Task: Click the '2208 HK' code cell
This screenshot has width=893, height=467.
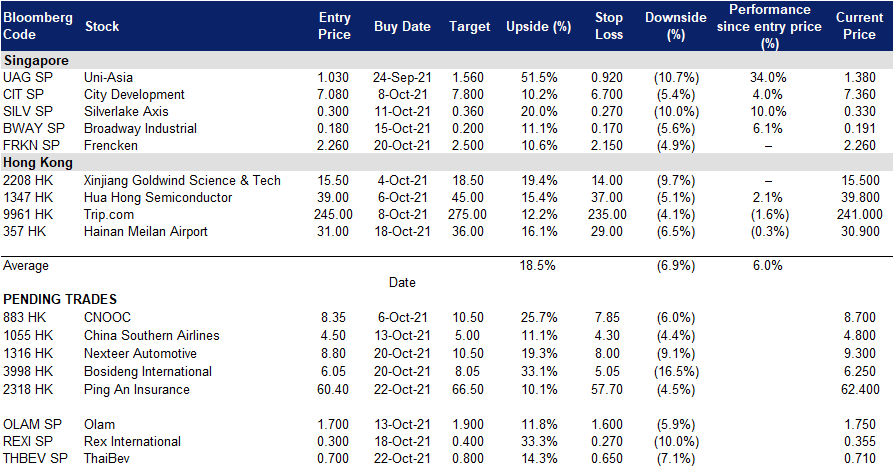Action: click(28, 181)
